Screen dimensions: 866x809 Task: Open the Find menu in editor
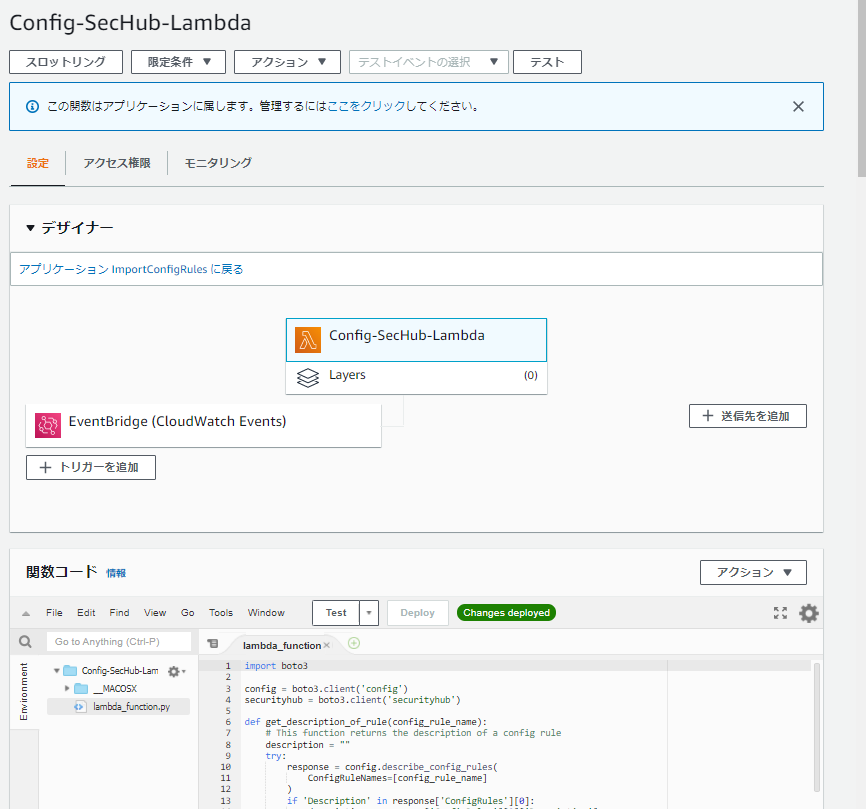tap(119, 613)
